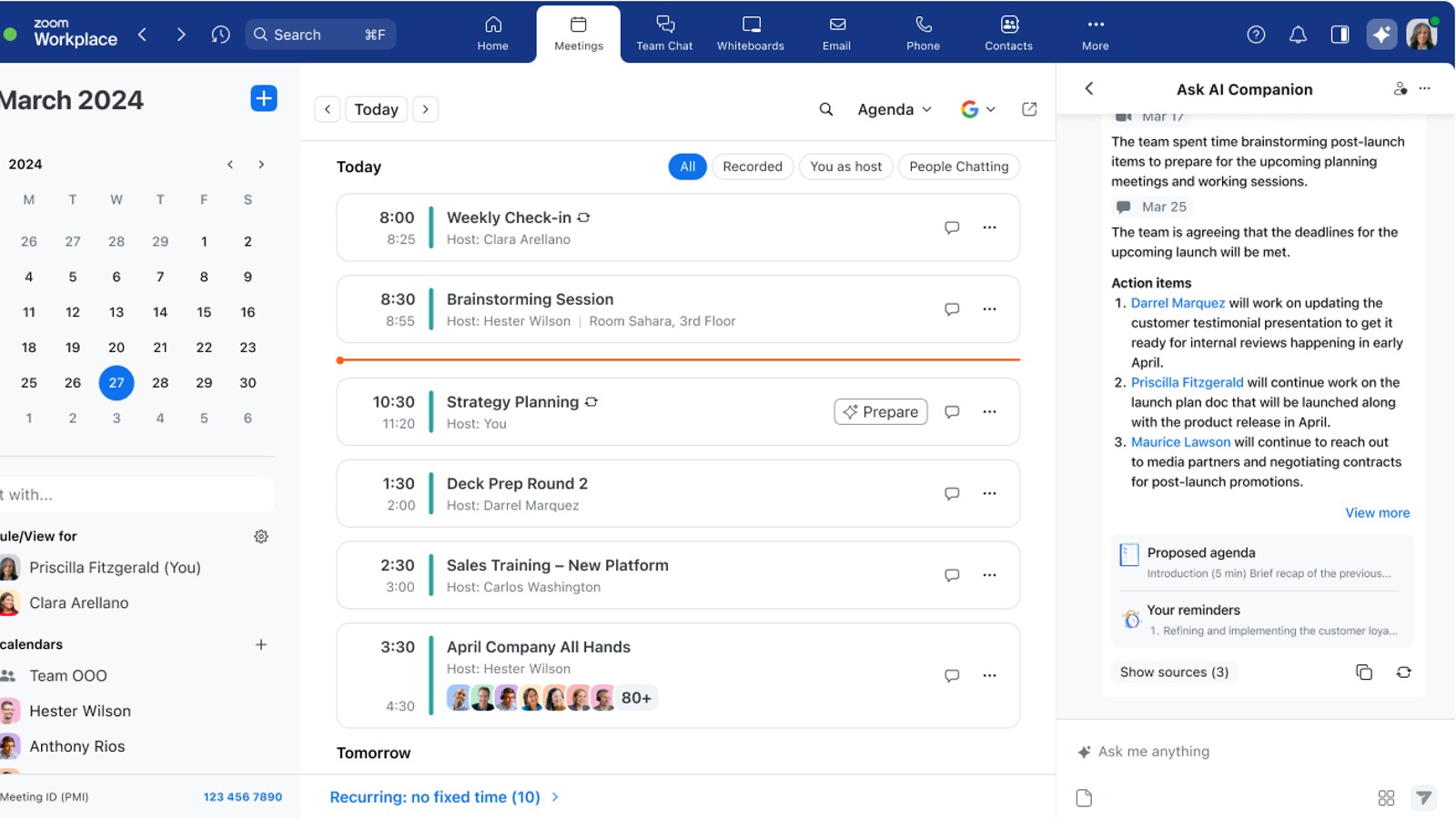
Task: Click the View more link
Action: pos(1377,513)
